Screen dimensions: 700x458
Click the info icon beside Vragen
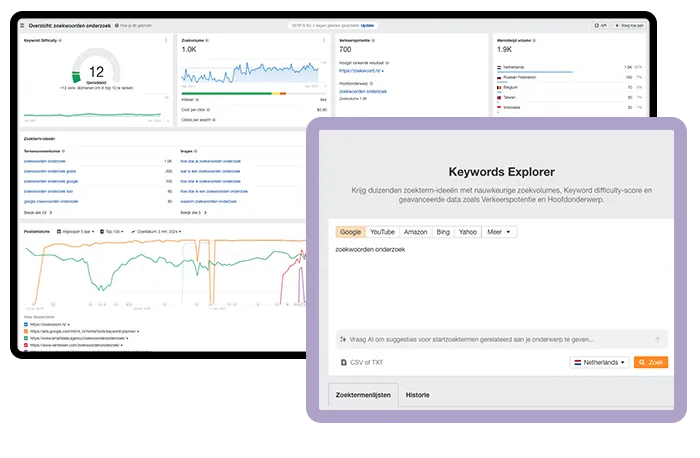click(x=196, y=151)
